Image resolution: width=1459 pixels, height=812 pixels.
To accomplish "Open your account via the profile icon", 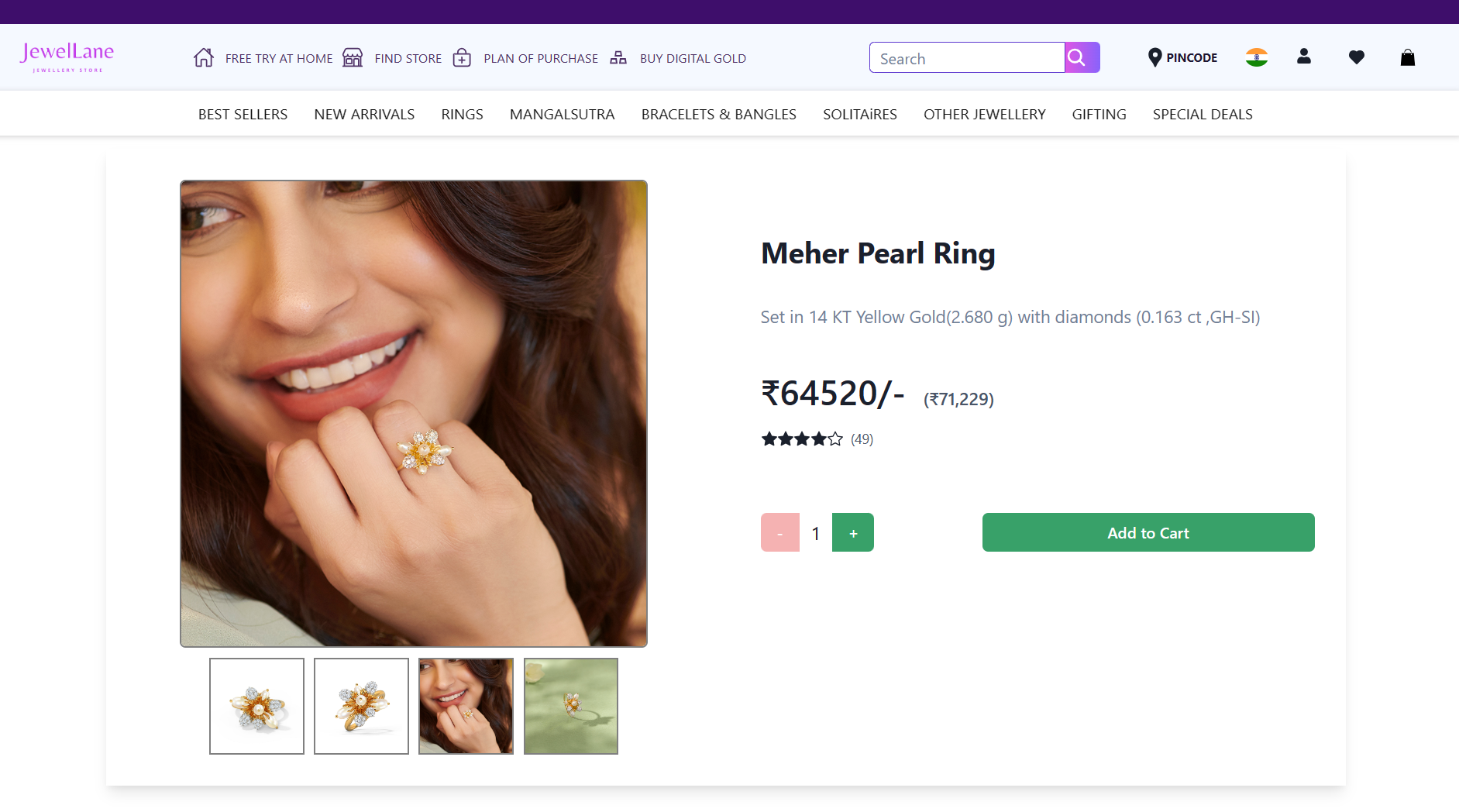I will [x=1303, y=57].
